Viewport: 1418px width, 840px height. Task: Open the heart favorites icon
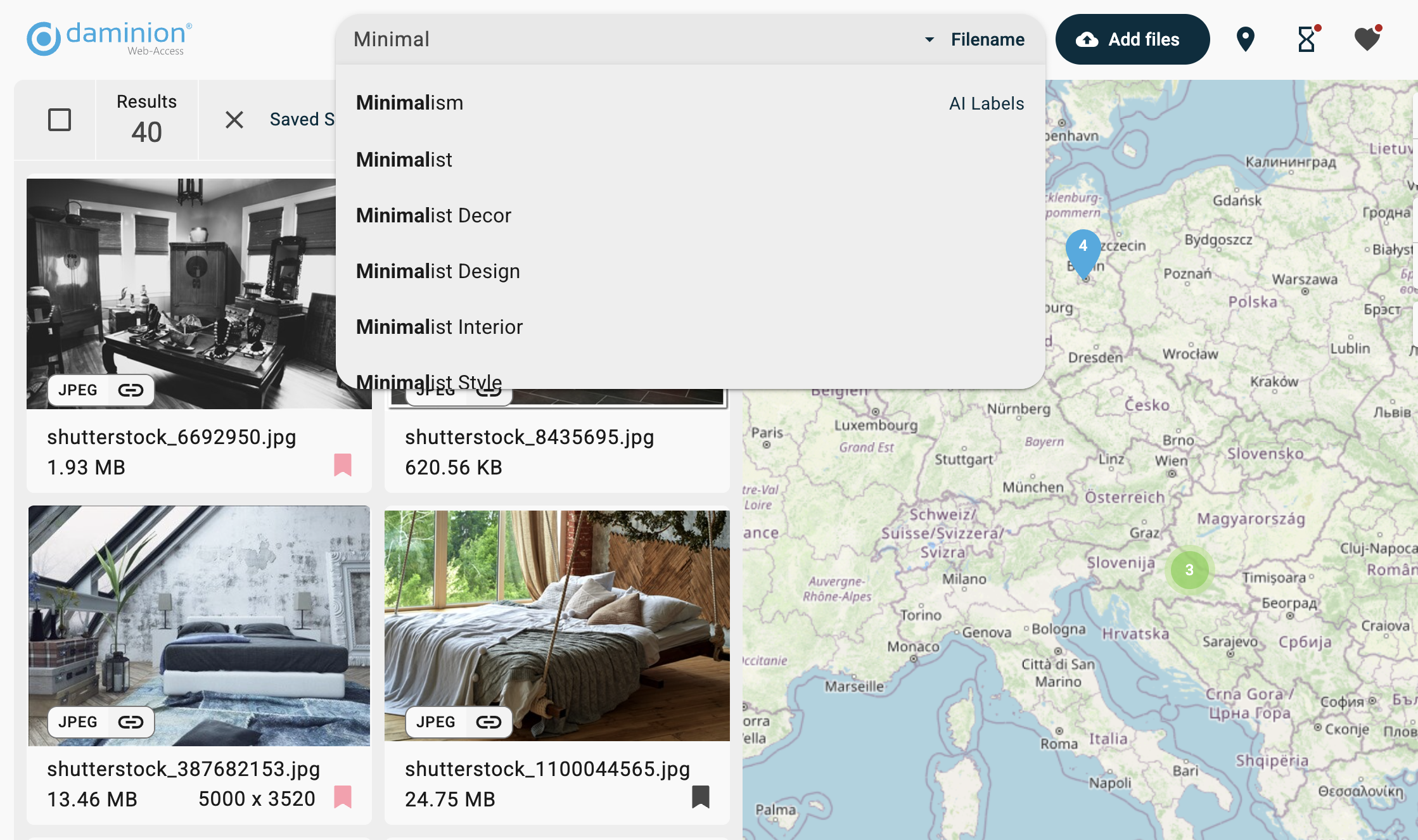1367,39
